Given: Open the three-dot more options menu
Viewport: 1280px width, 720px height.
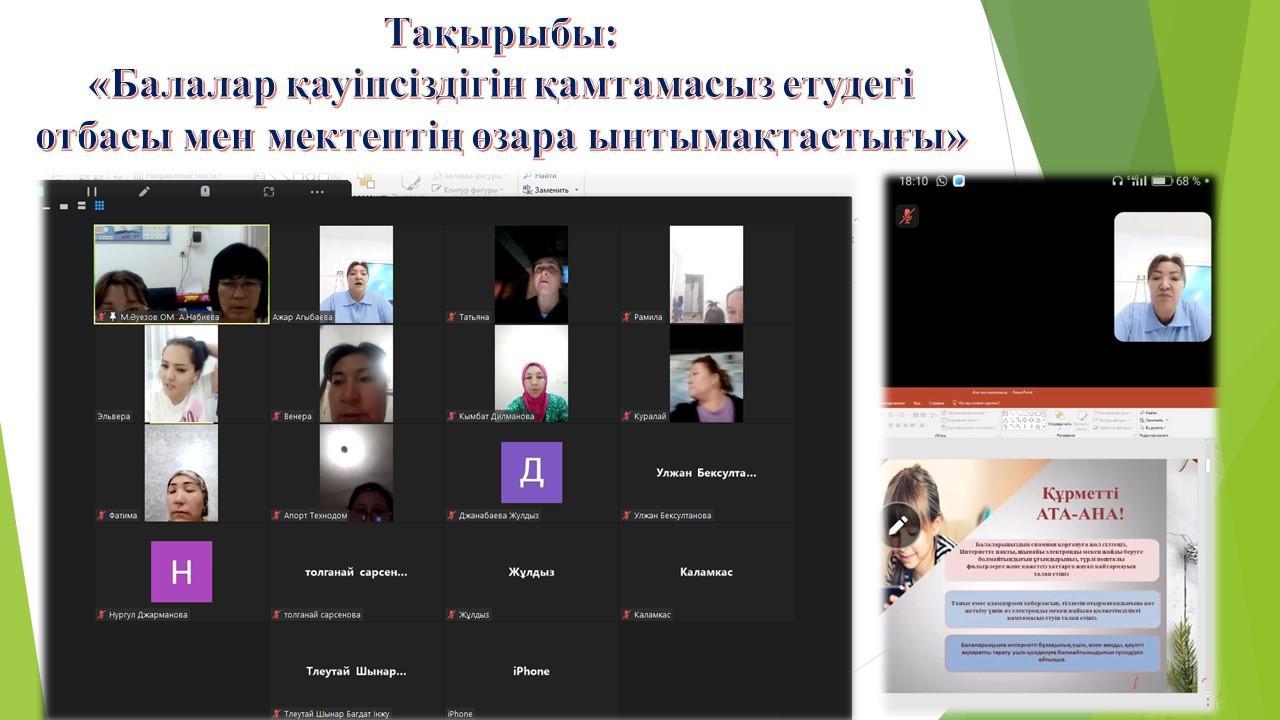Looking at the screenshot, I should pyautogui.click(x=317, y=192).
